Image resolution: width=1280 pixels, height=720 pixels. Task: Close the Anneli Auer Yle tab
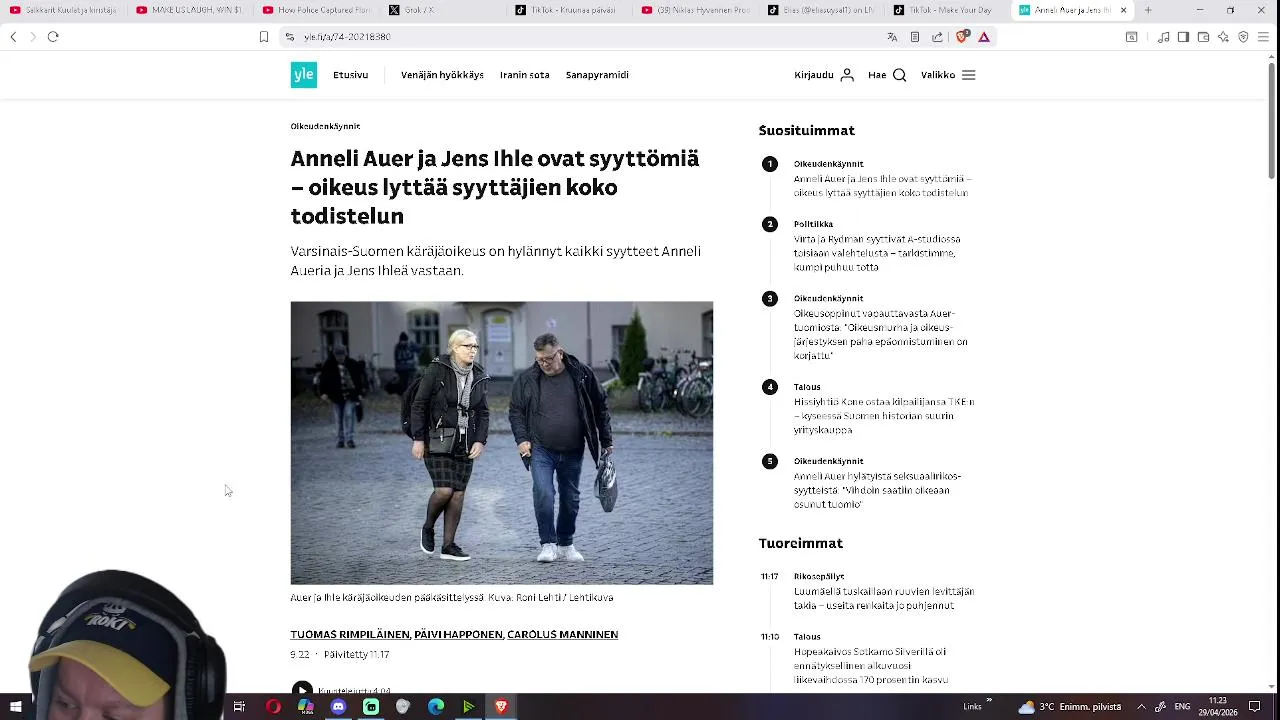coord(1123,10)
